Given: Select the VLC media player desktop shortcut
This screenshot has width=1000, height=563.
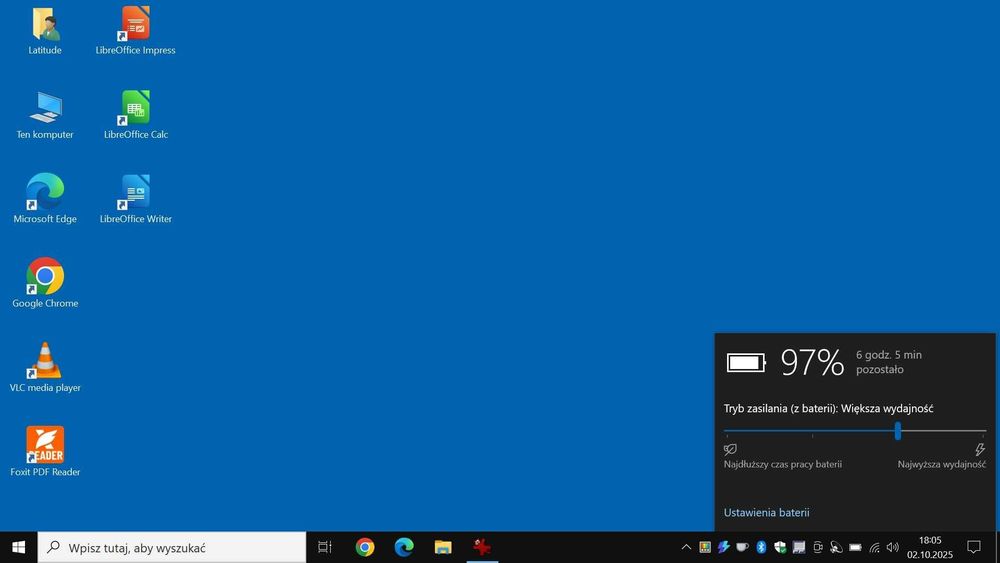Looking at the screenshot, I should [x=45, y=367].
